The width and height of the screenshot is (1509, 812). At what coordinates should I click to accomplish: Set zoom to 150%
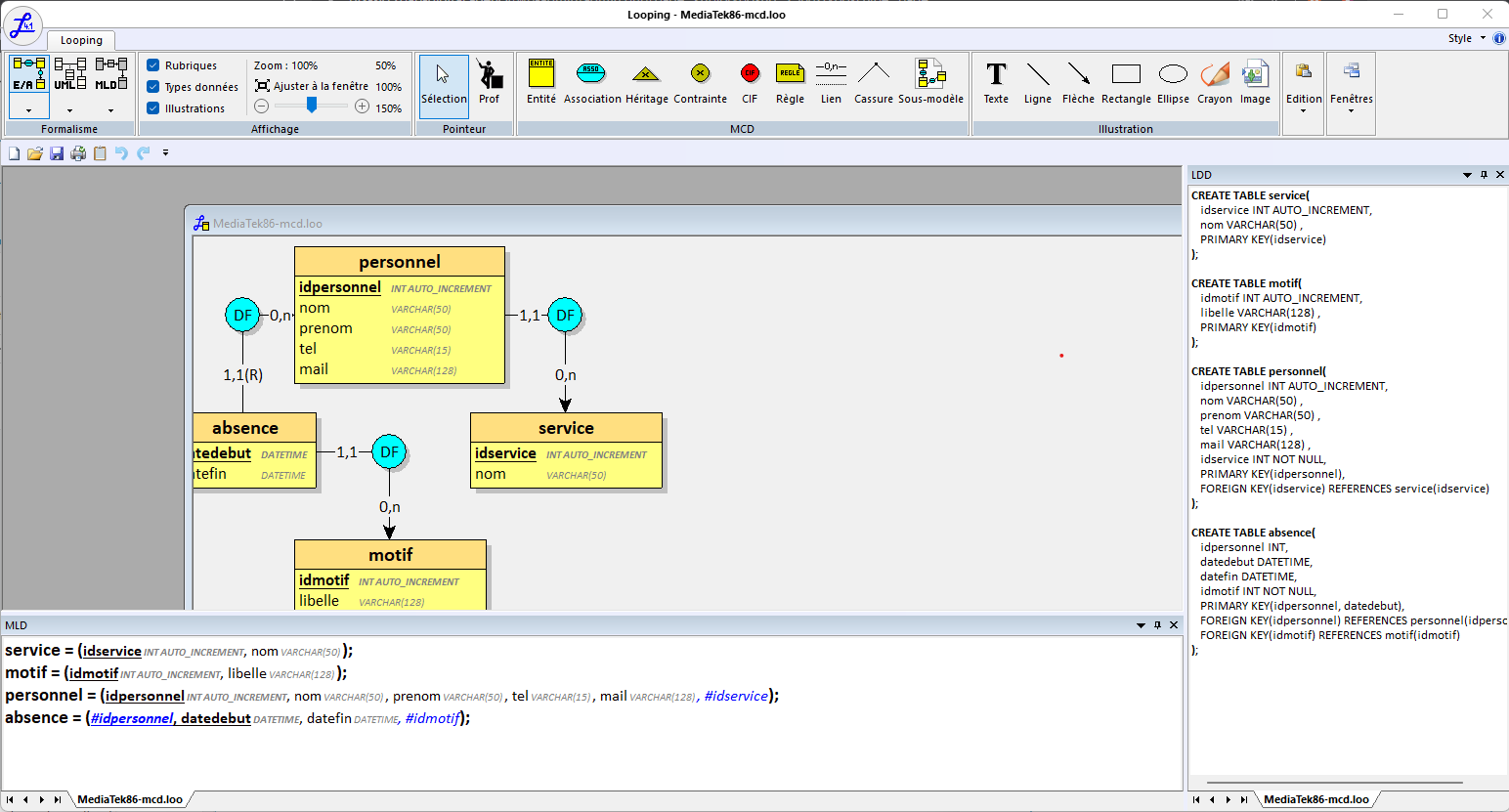(x=389, y=108)
